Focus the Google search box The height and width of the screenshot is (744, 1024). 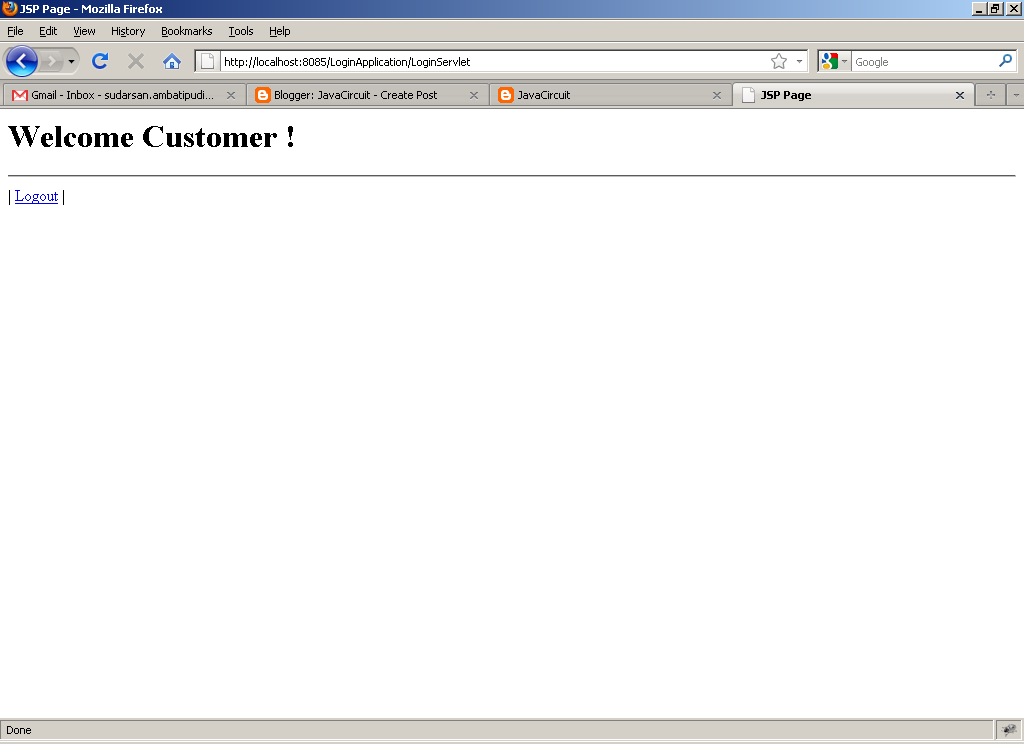click(x=924, y=61)
